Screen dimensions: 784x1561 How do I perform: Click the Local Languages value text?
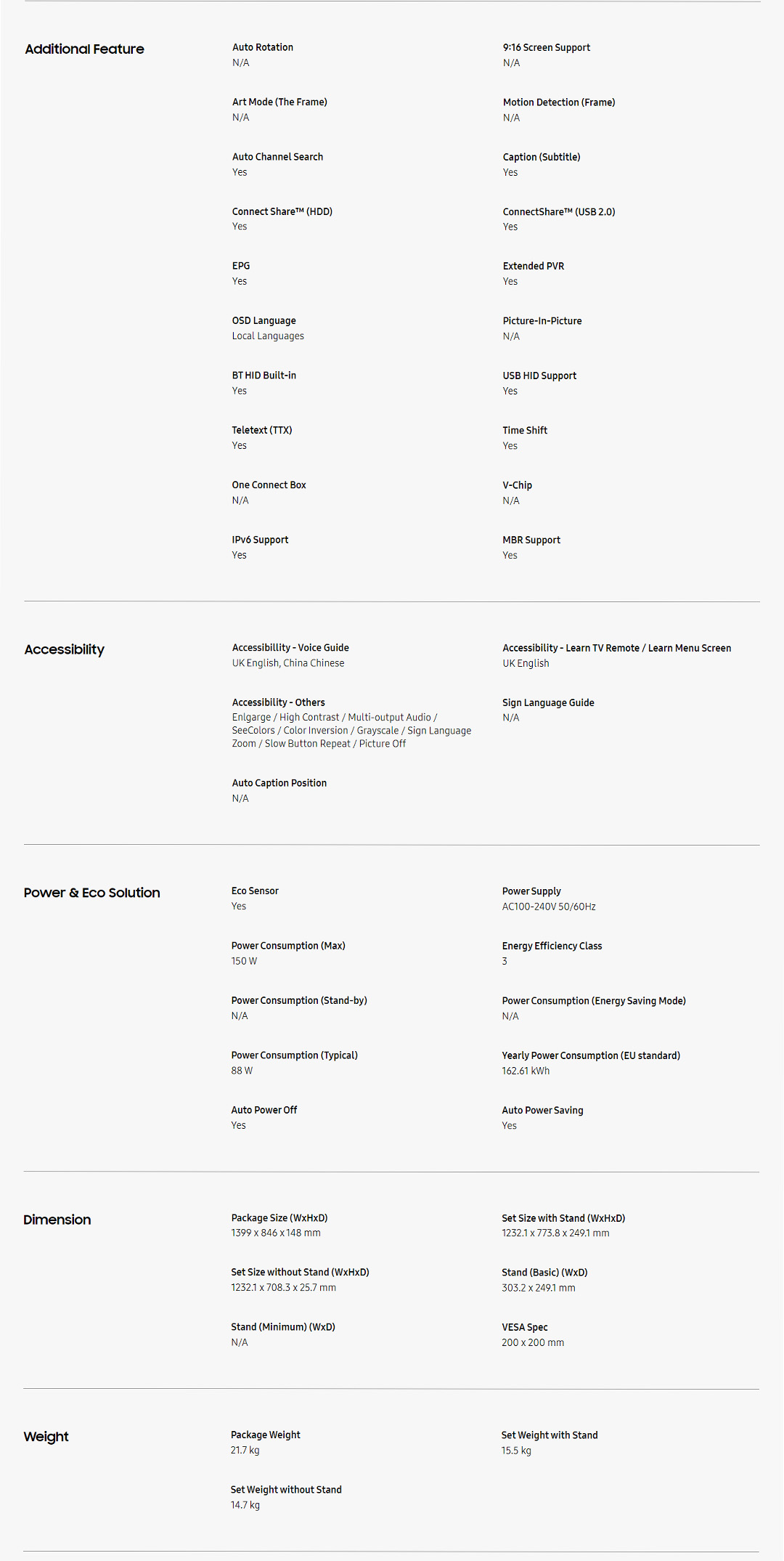click(x=268, y=336)
